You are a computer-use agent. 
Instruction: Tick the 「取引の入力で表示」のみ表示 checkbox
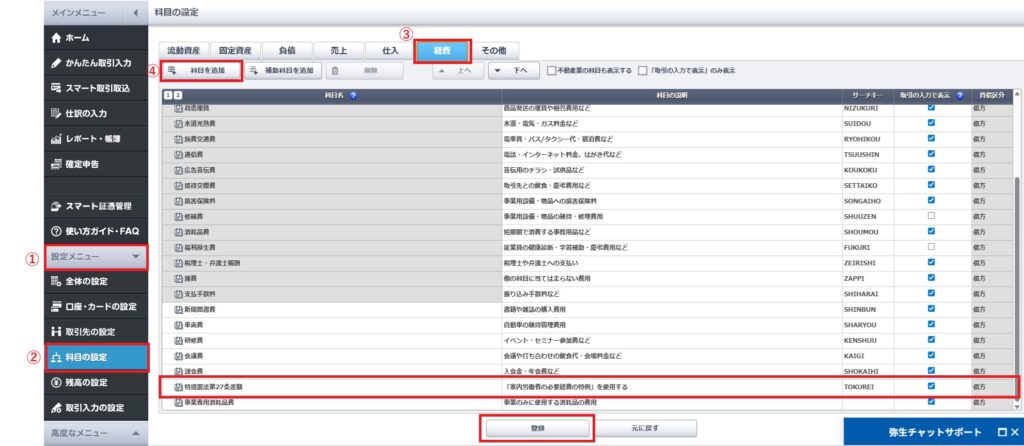(x=643, y=71)
